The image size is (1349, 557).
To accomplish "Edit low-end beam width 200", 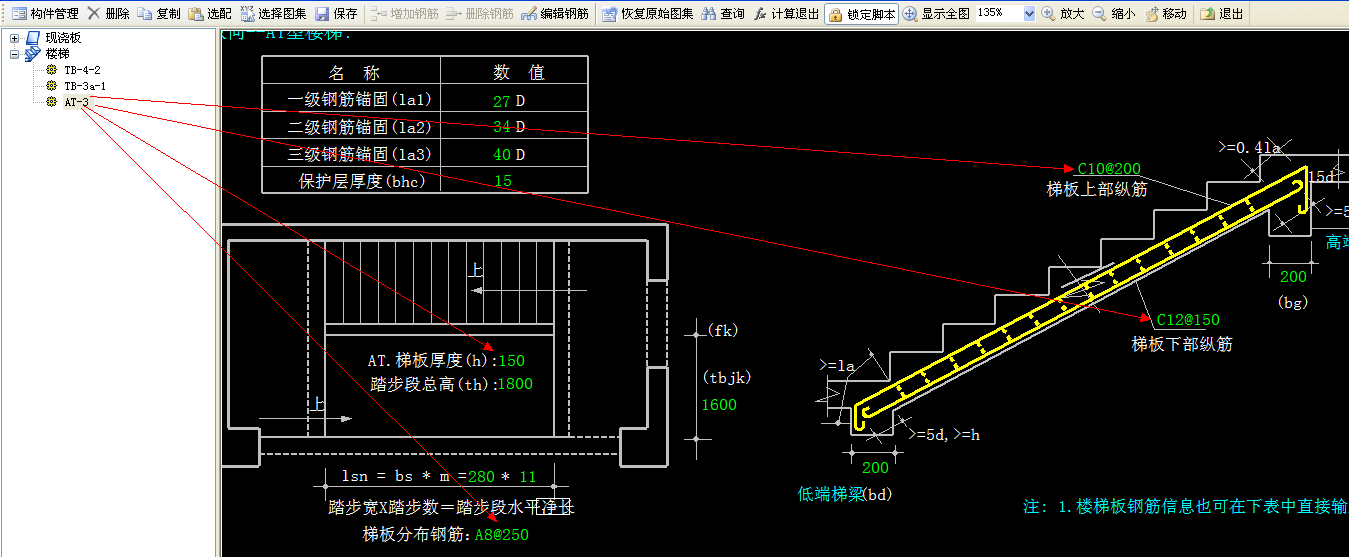I will [x=875, y=467].
